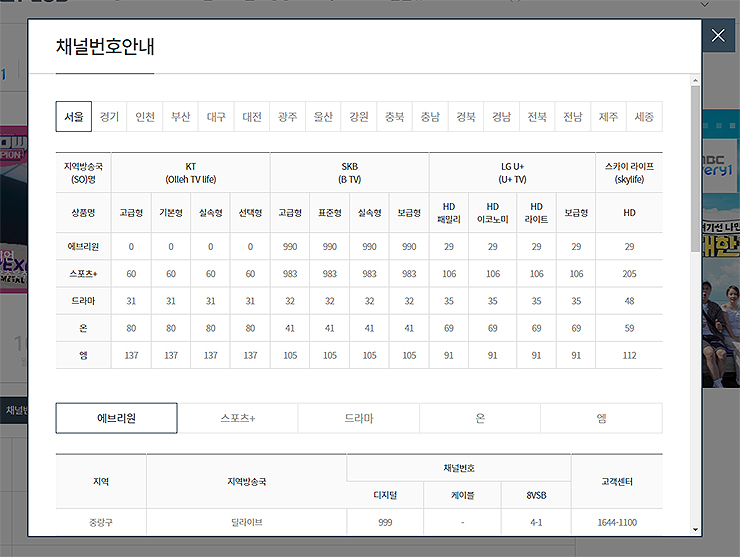Close the channel number guide popup
740x557 pixels.
tap(718, 35)
